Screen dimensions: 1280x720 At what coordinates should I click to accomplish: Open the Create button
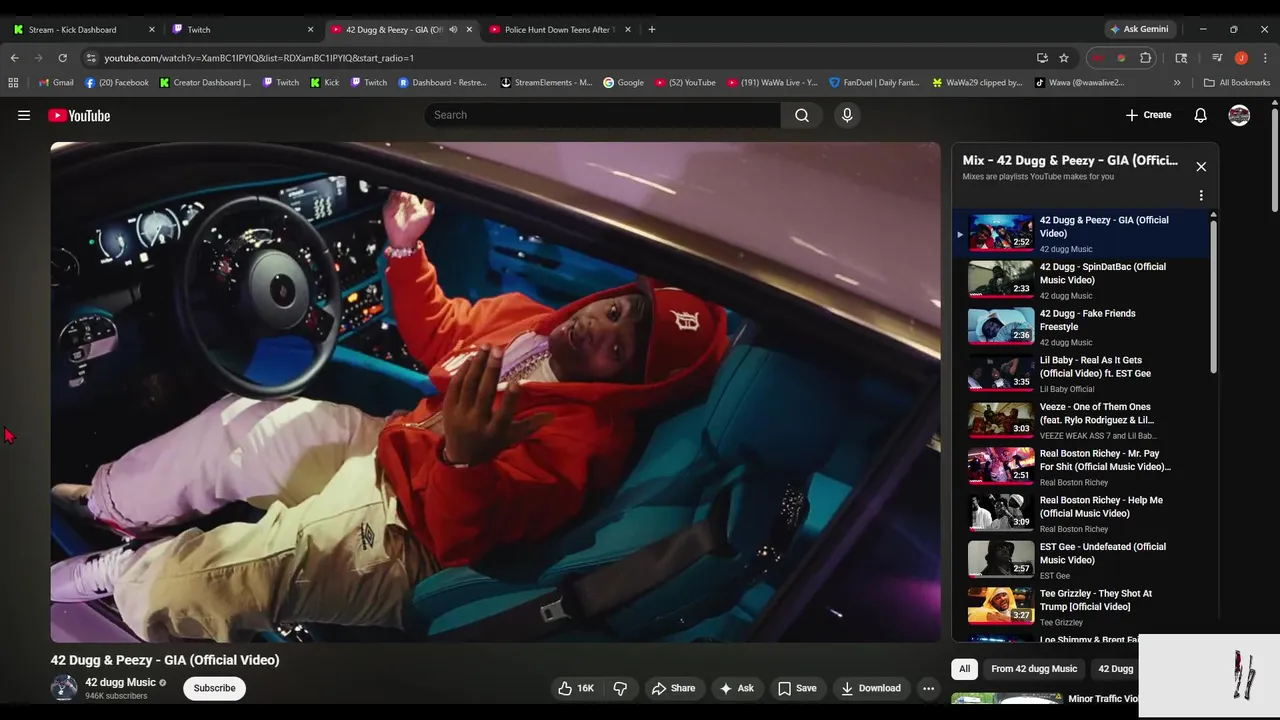pyautogui.click(x=1148, y=115)
